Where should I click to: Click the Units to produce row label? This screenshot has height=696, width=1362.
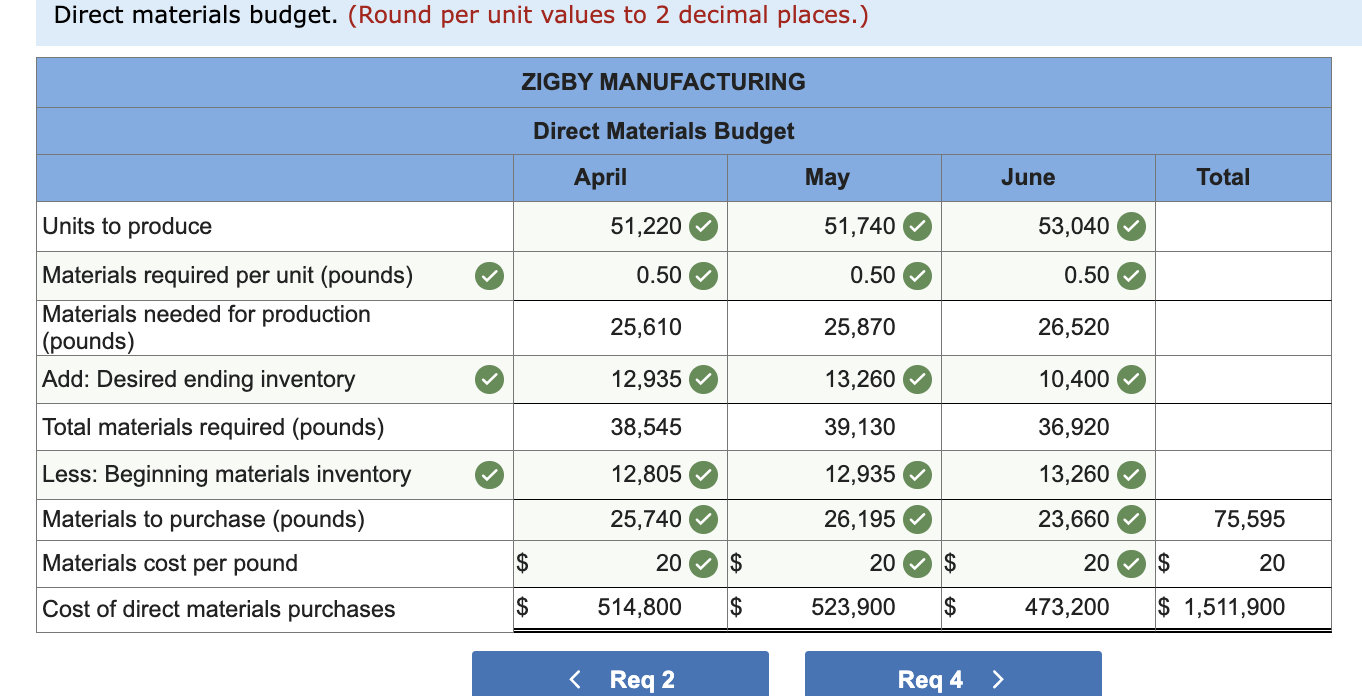(127, 226)
